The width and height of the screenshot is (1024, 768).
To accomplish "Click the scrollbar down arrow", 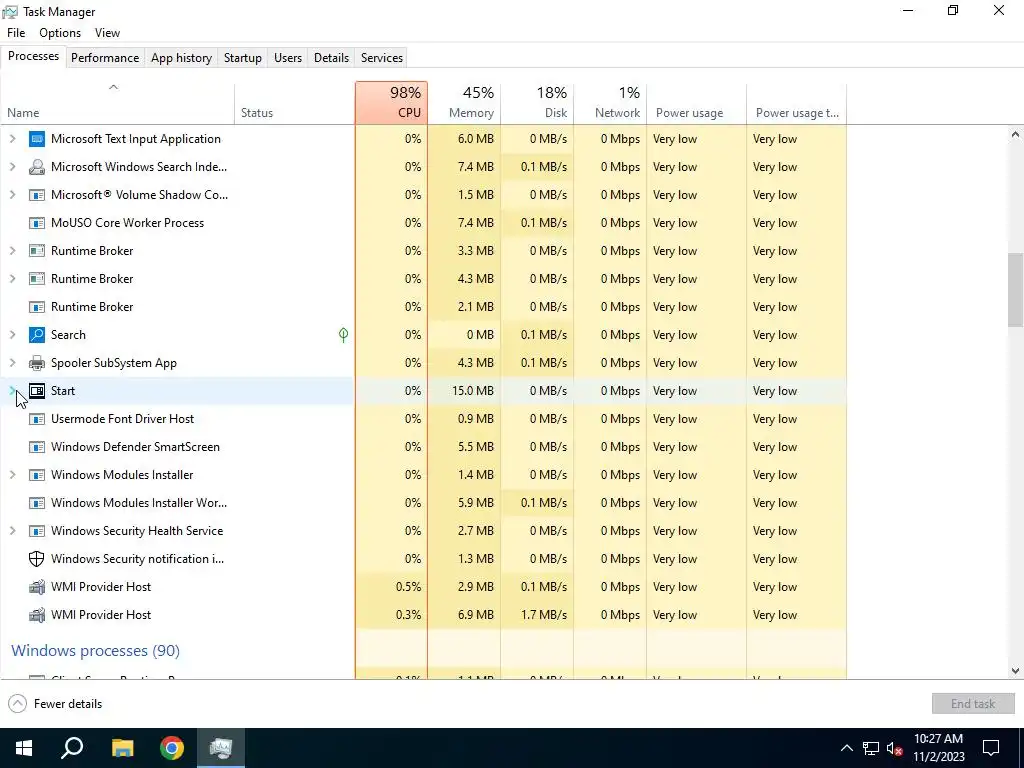I will click(x=1015, y=671).
